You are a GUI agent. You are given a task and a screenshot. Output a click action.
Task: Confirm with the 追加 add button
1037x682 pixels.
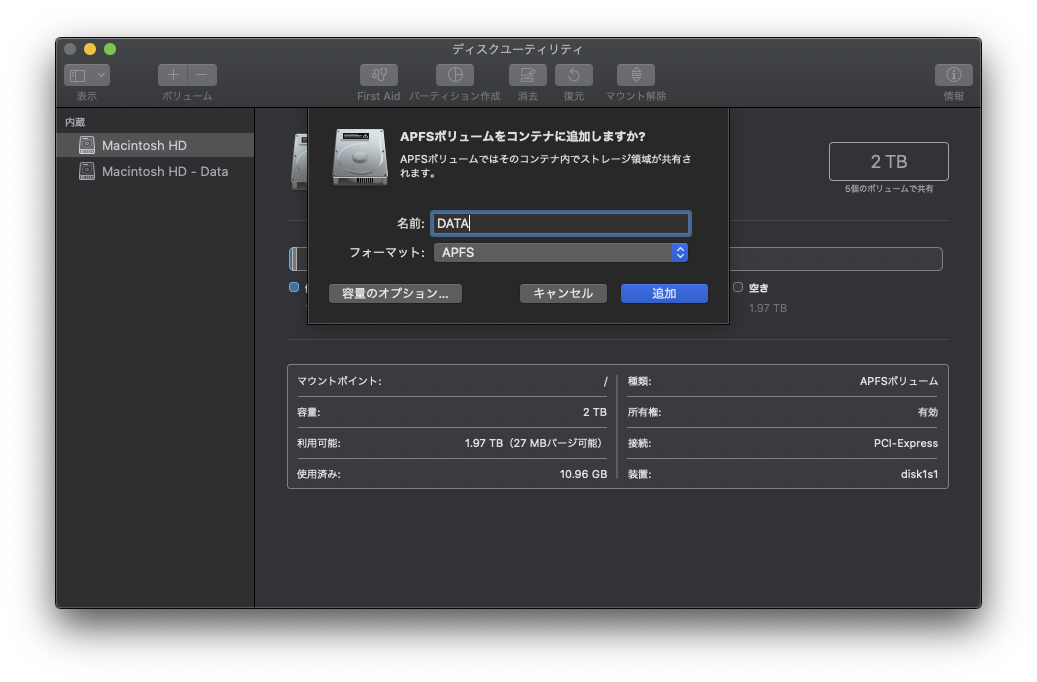pos(665,294)
